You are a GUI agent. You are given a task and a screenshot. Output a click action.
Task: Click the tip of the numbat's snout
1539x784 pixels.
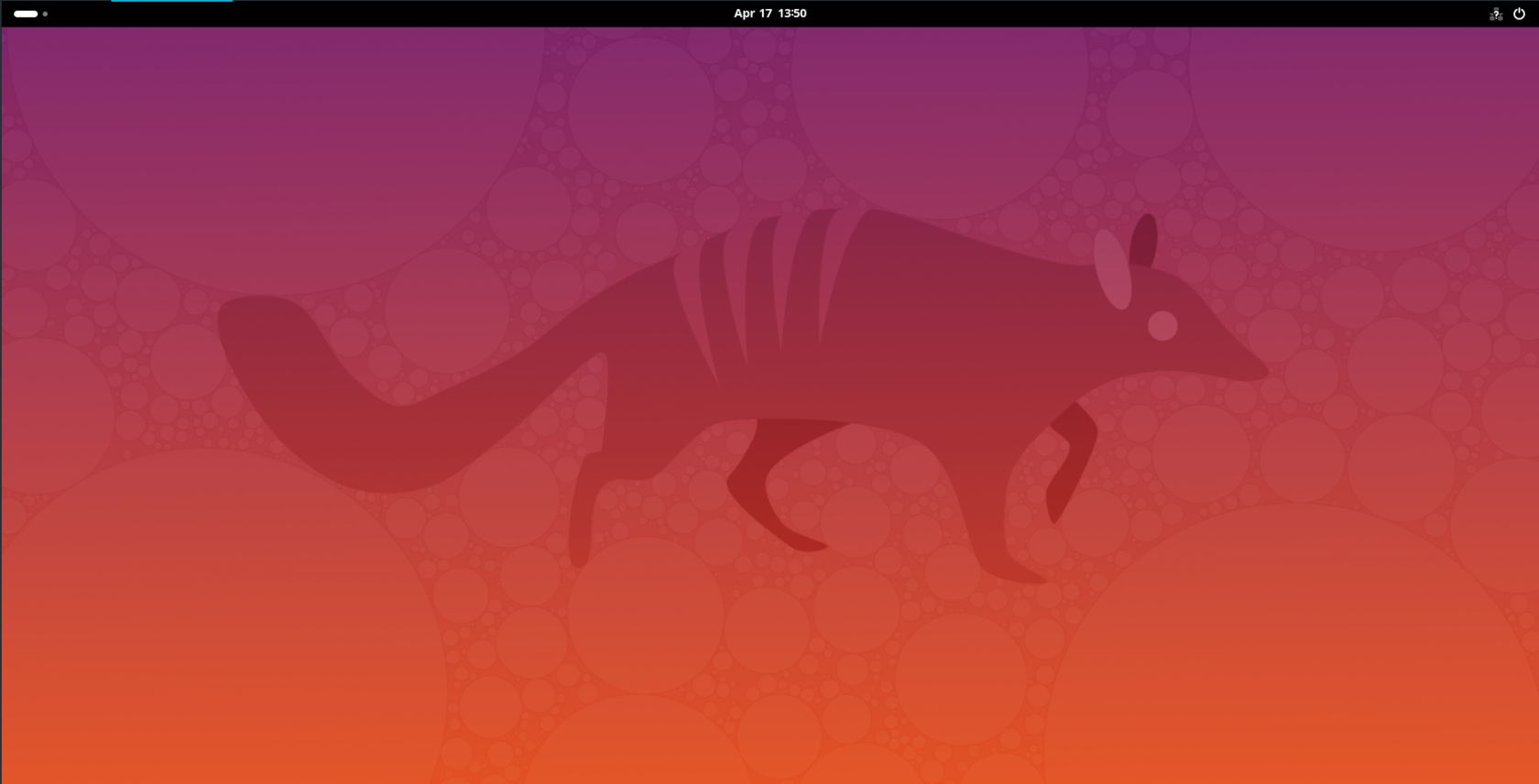pyautogui.click(x=1261, y=372)
